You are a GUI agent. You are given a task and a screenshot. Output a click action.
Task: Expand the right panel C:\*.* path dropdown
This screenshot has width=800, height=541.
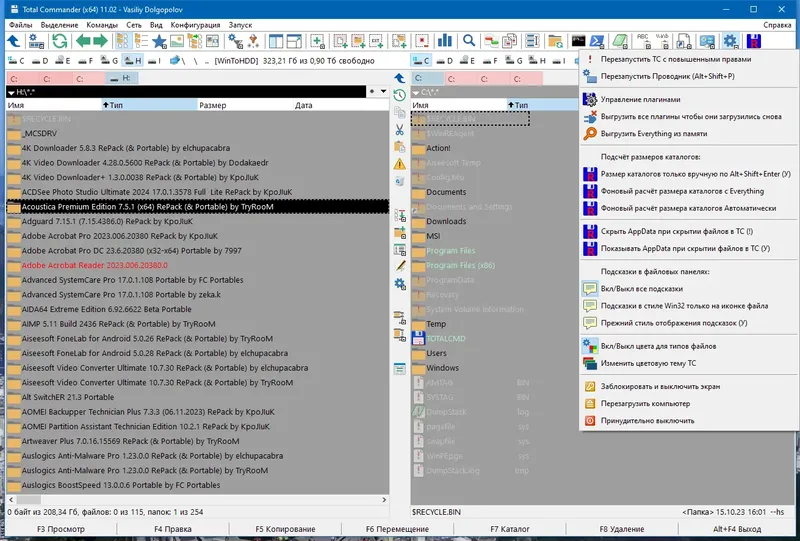point(415,92)
